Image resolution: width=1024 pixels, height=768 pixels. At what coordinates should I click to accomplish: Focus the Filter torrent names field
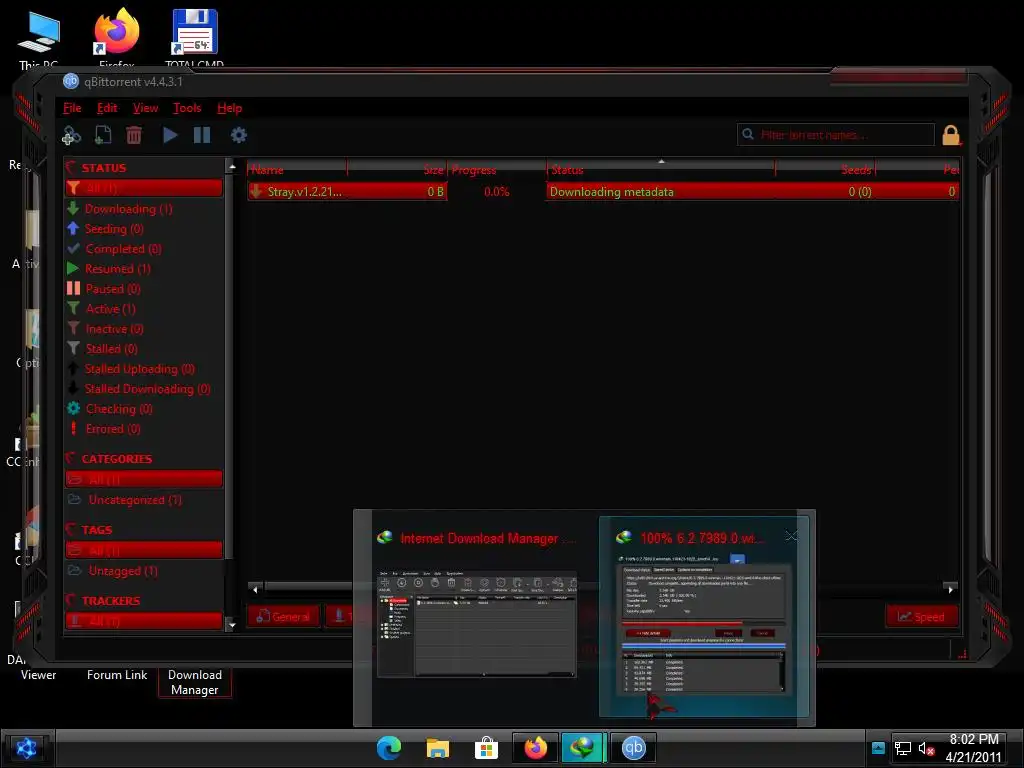point(836,135)
